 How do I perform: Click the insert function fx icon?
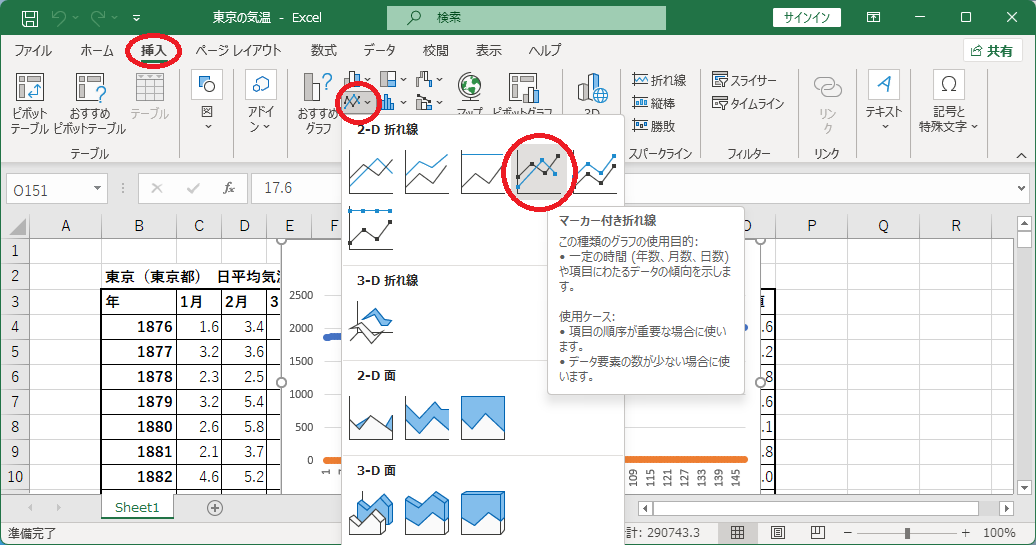(229, 189)
